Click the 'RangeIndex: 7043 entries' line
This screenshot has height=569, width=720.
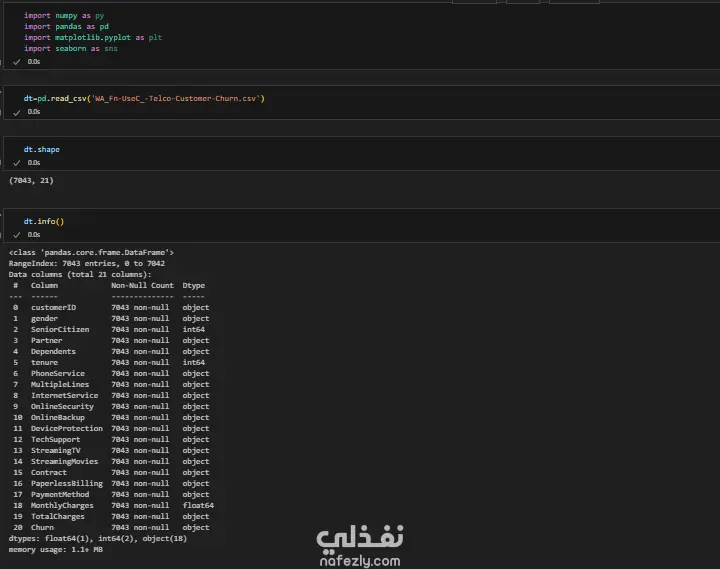pyautogui.click(x=87, y=264)
